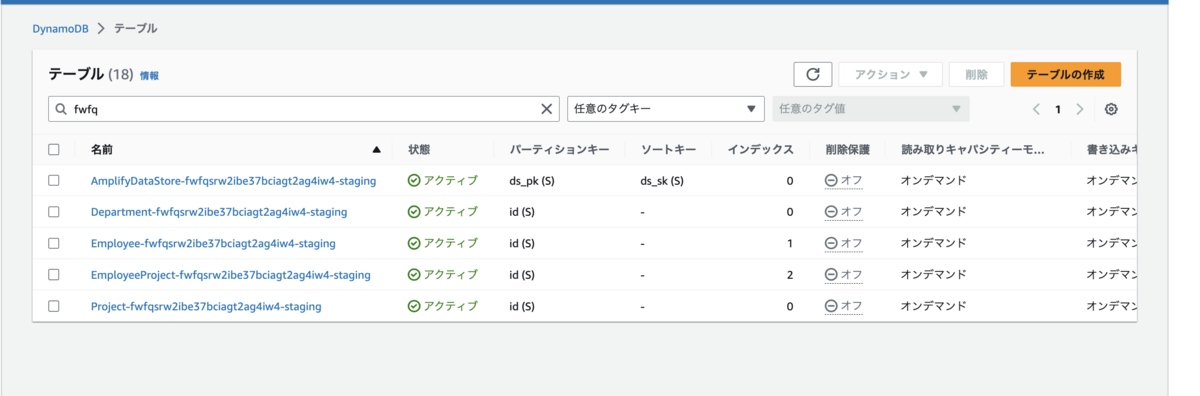Refresh the tables list
Image resolution: width=1200 pixels, height=396 pixels.
tap(813, 74)
